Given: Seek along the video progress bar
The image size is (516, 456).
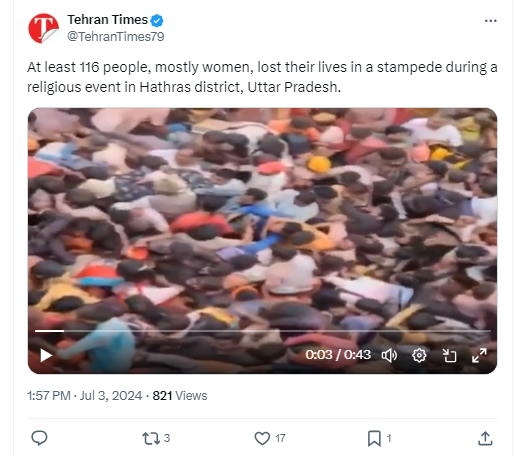Looking at the screenshot, I should click(x=263, y=331).
